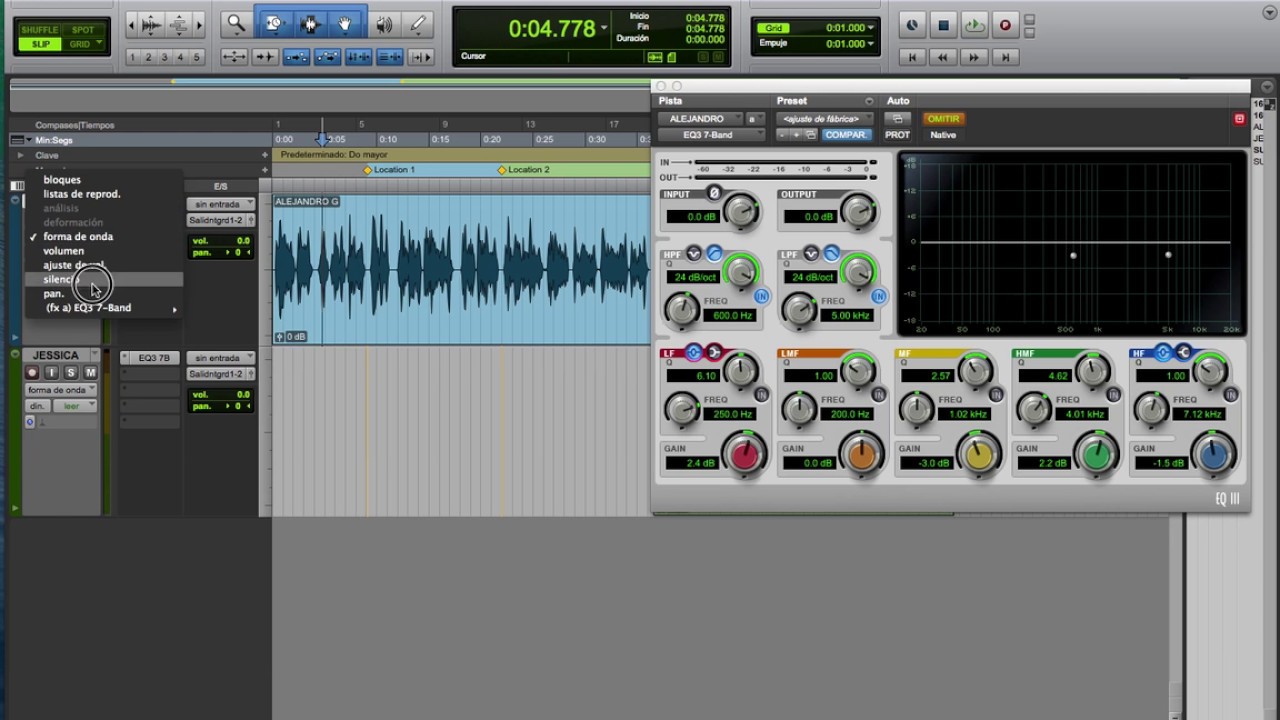Click the Auto automation enable icon

(x=897, y=119)
